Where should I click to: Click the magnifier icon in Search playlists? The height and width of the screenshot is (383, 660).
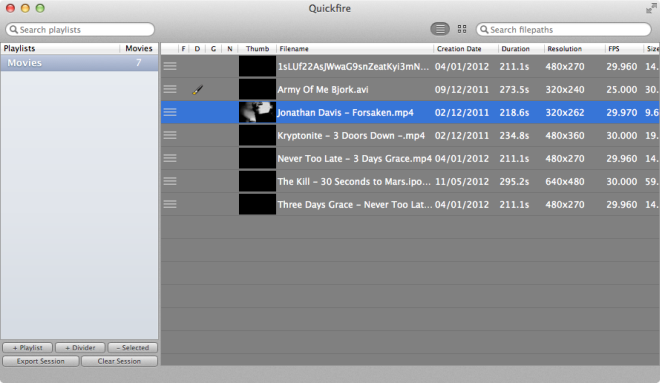[13, 29]
